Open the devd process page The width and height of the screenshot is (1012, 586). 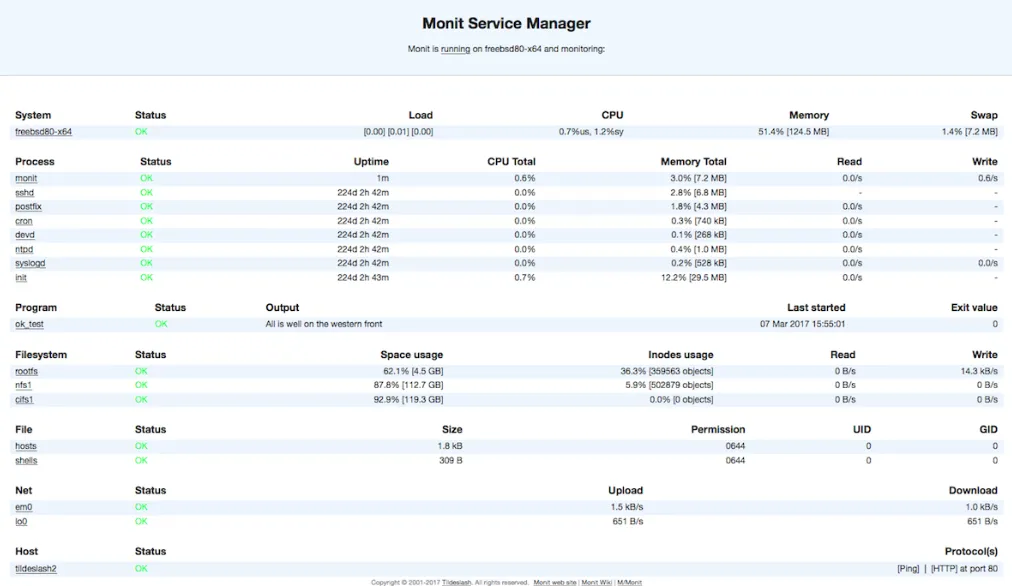25,235
